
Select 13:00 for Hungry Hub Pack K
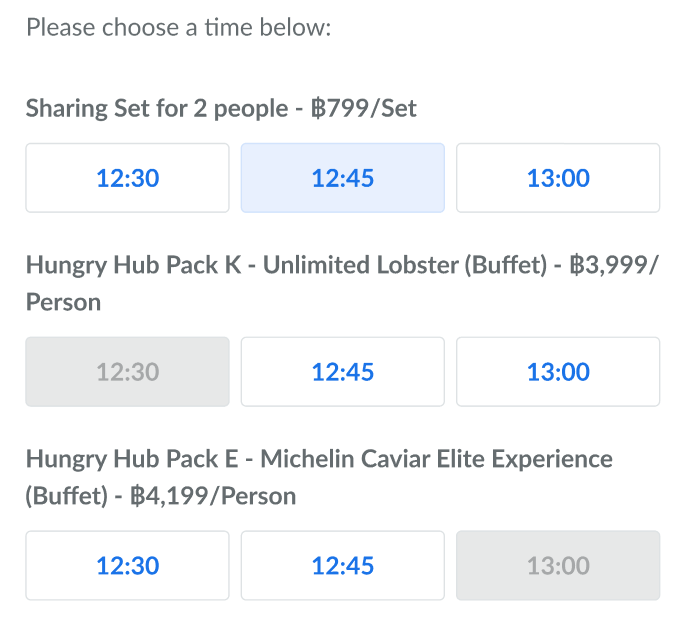(558, 372)
